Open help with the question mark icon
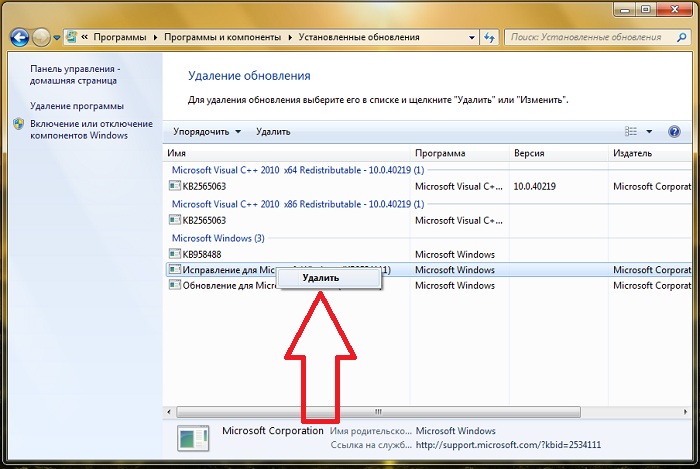This screenshot has height=469, width=700. [x=674, y=131]
